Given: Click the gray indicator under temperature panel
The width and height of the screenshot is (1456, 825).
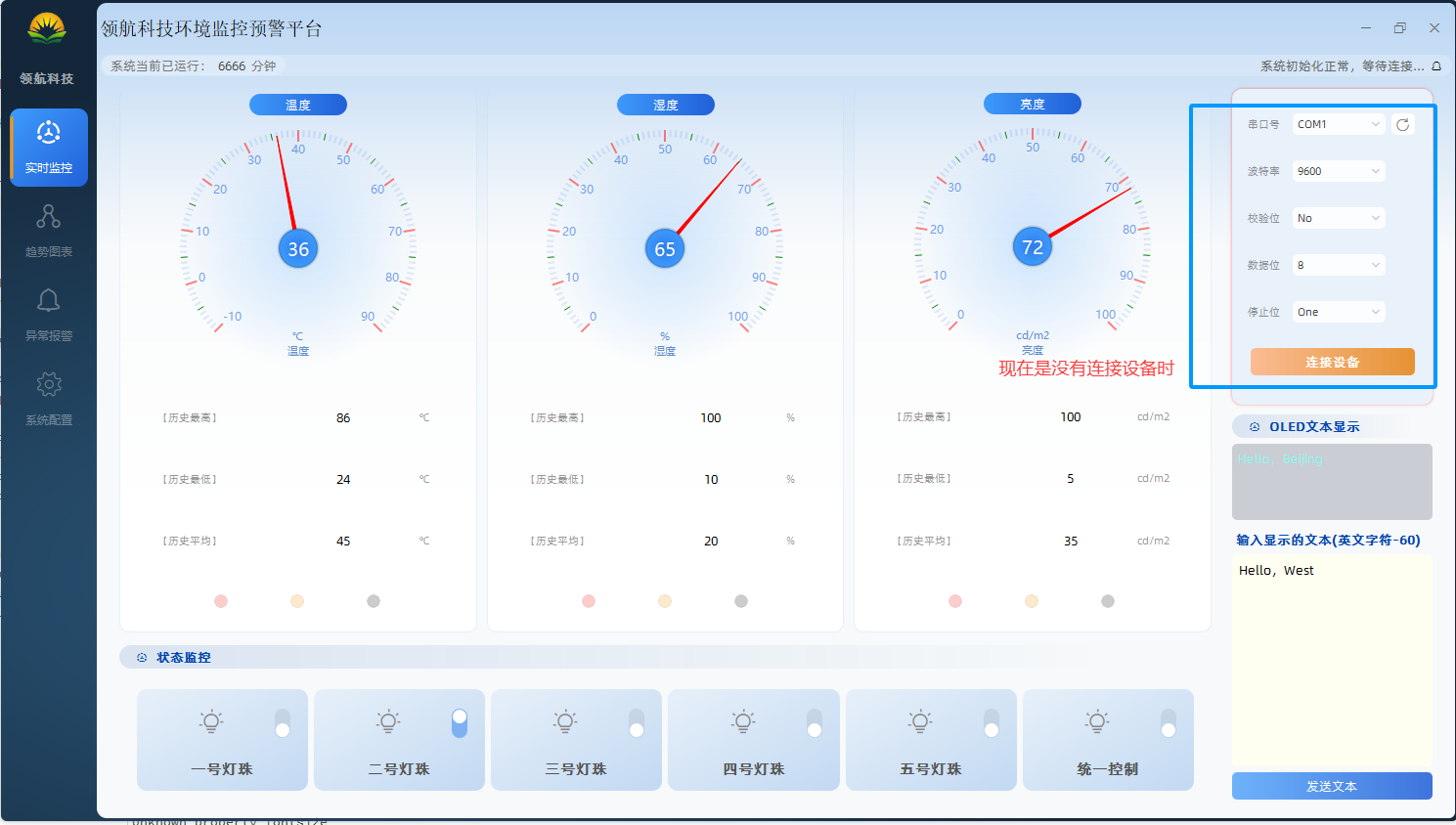Looking at the screenshot, I should pyautogui.click(x=374, y=601).
